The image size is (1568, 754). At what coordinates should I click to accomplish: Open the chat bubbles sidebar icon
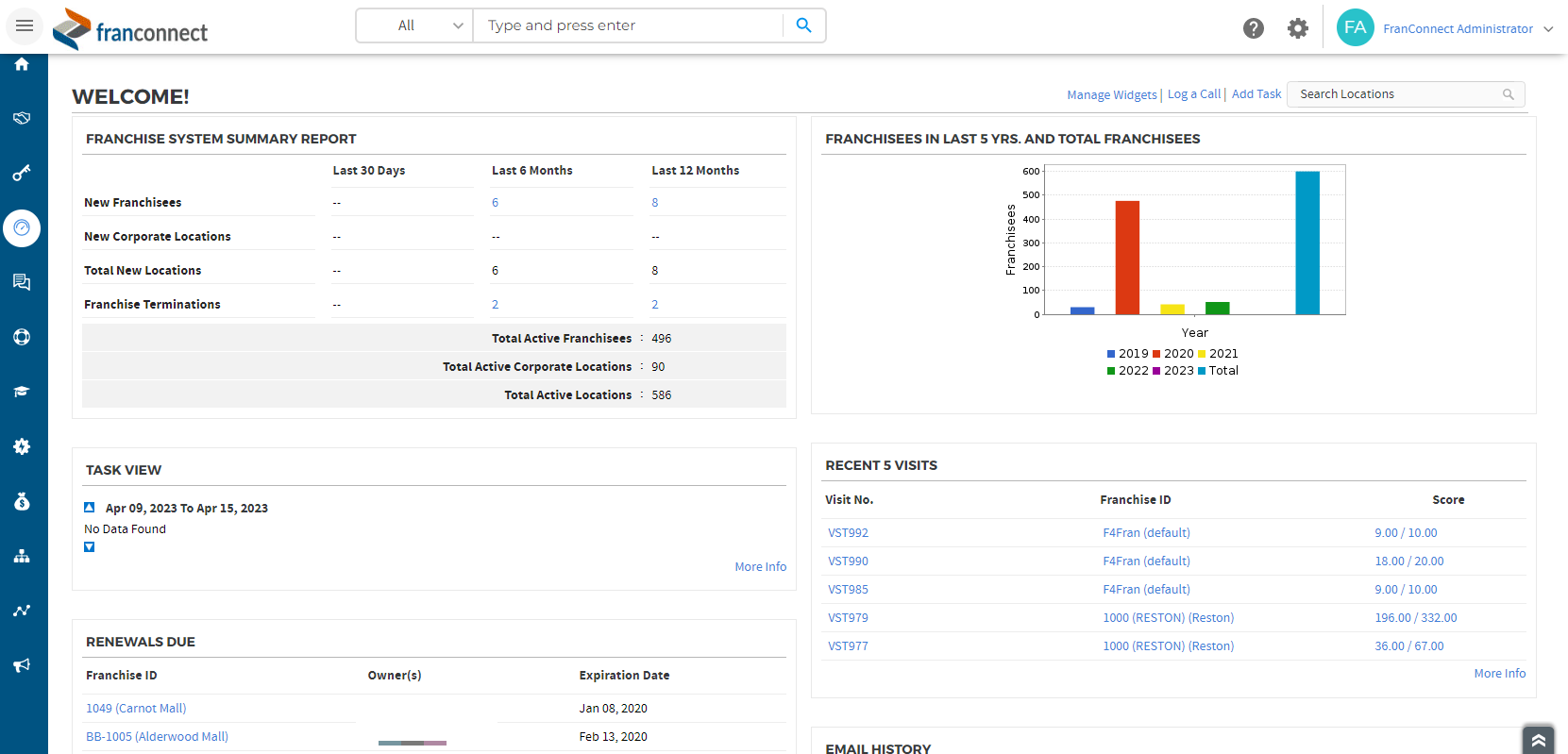click(x=22, y=282)
